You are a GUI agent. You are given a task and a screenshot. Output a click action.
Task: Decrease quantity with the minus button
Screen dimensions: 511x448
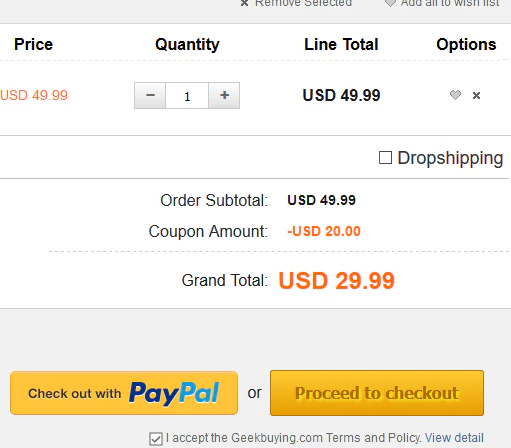(150, 95)
